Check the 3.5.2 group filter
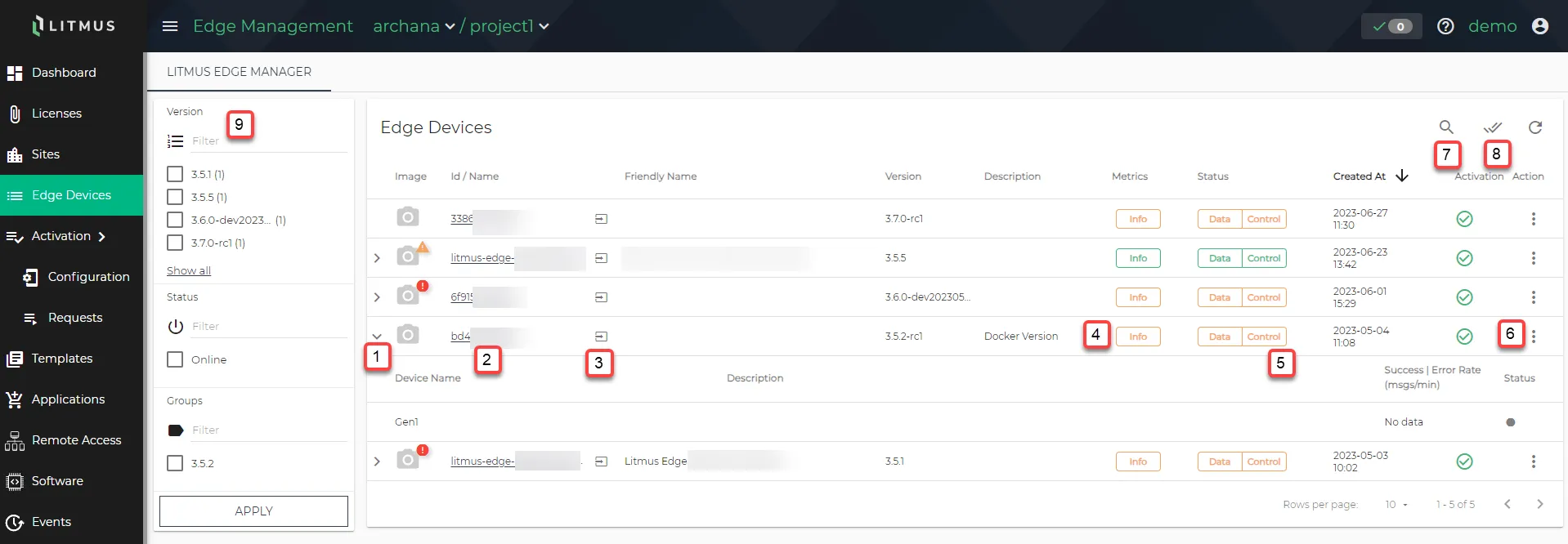Image resolution: width=1568 pixels, height=544 pixels. pyautogui.click(x=175, y=463)
